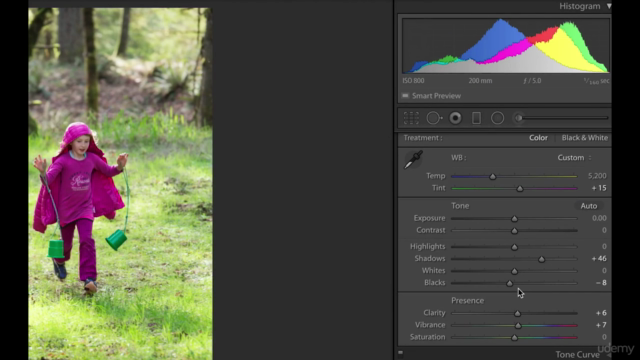The height and width of the screenshot is (360, 640).
Task: Select the Spot Removal tool
Action: pyautogui.click(x=434, y=118)
